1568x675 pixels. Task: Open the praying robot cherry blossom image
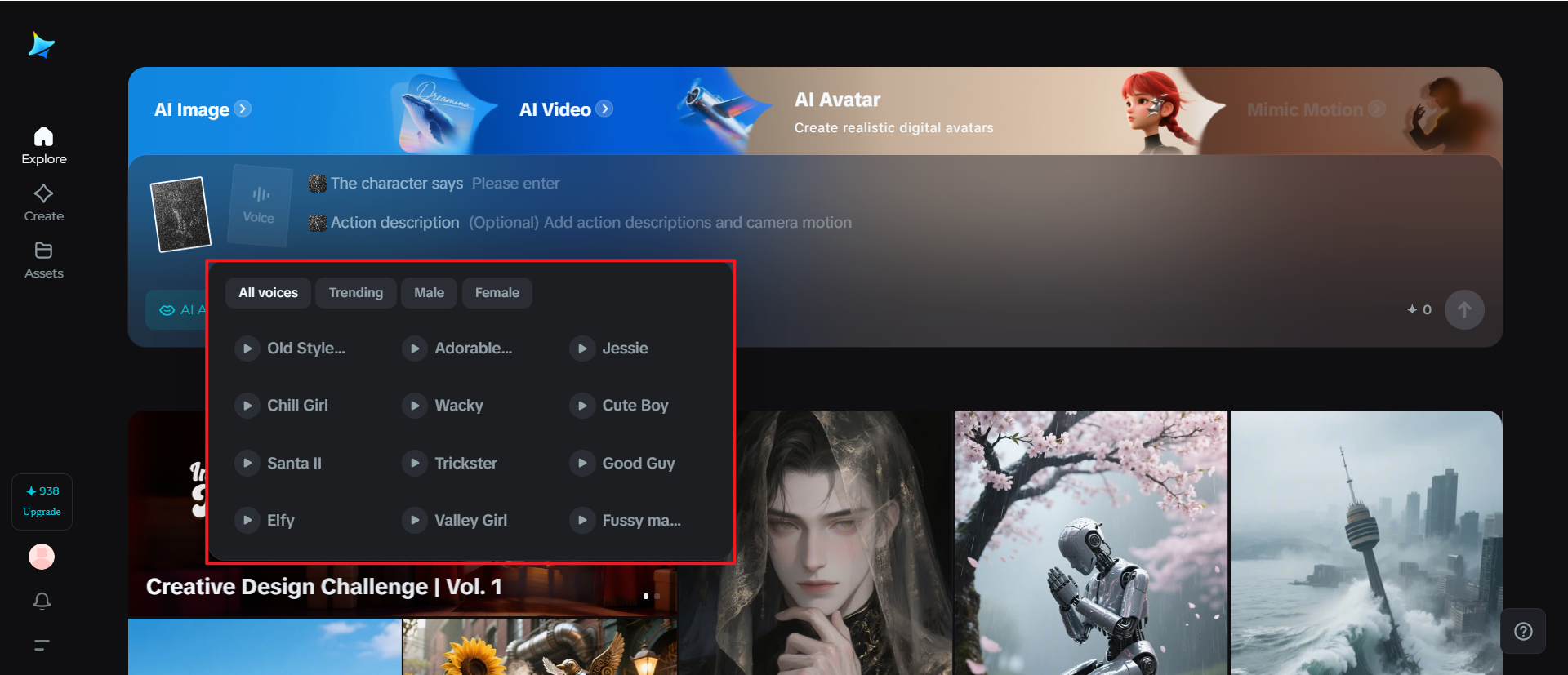click(x=1091, y=543)
